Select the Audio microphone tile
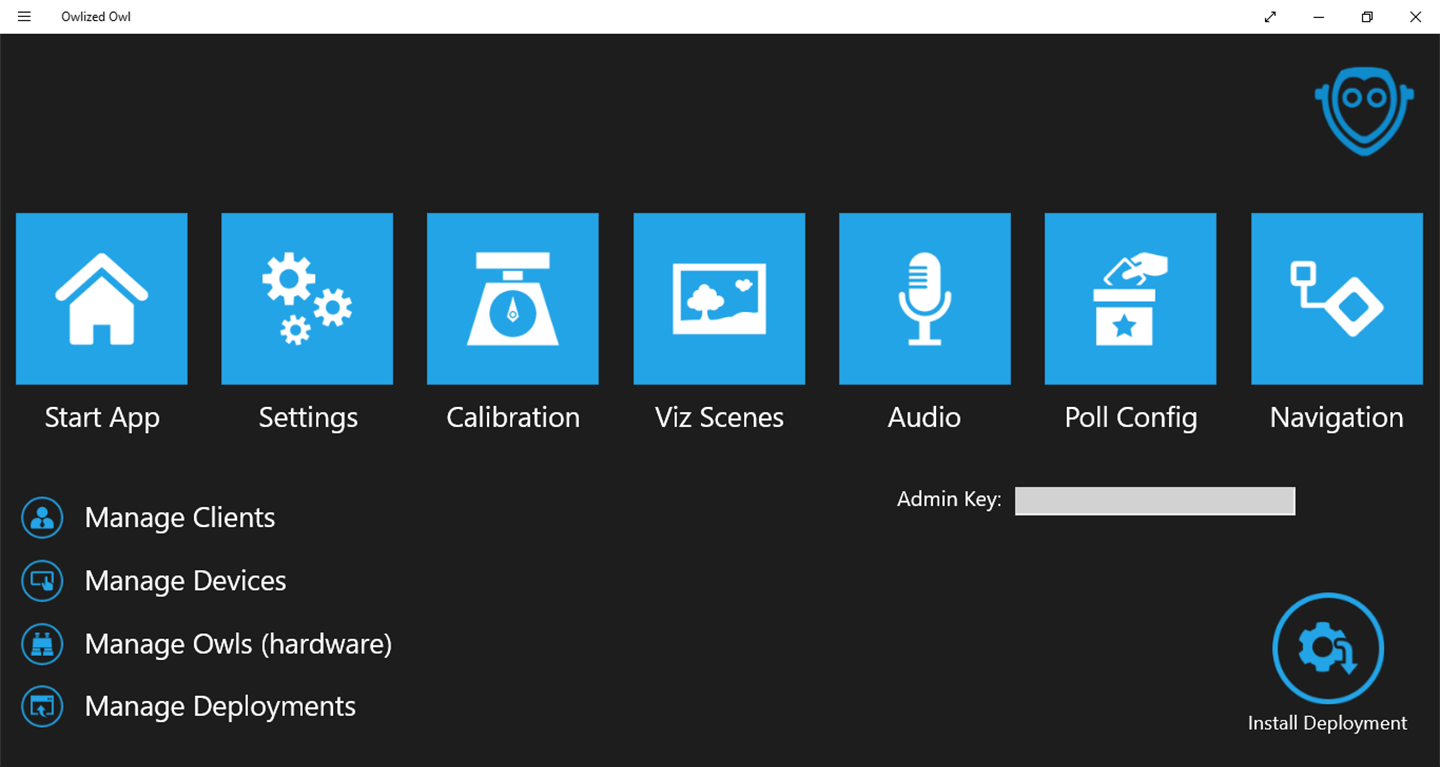Image resolution: width=1440 pixels, height=767 pixels. click(x=925, y=298)
